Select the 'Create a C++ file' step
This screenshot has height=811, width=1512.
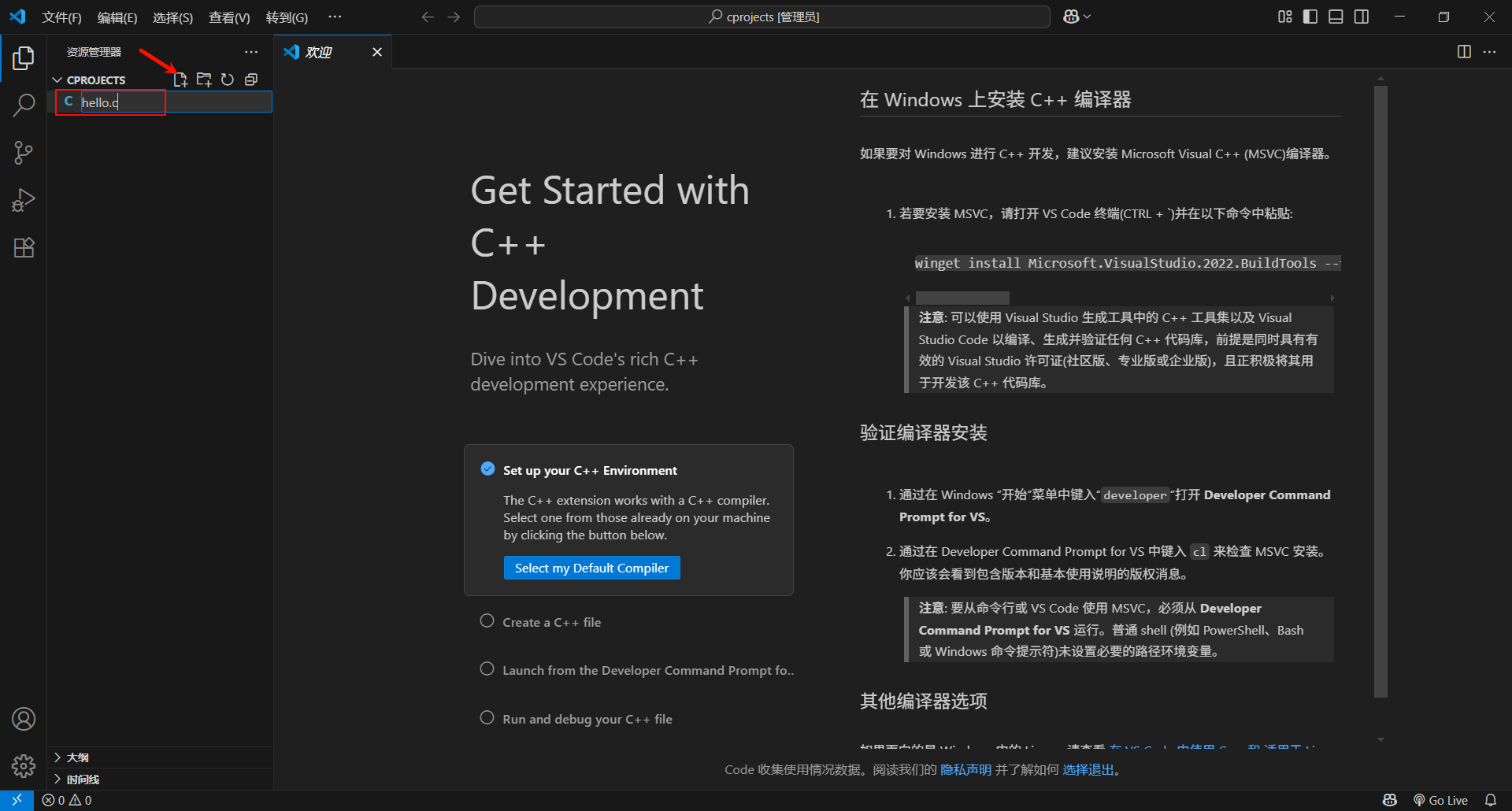coord(551,622)
